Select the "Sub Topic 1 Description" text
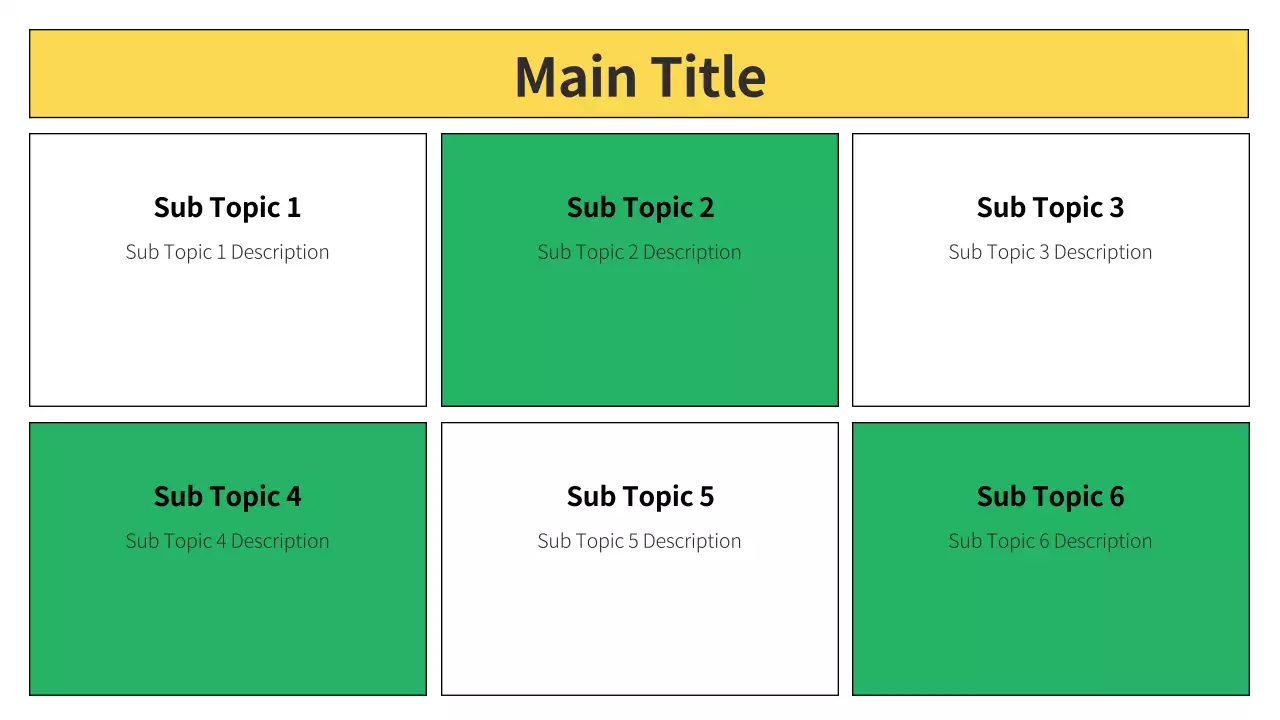Viewport: 1280px width, 720px height. 227,252
